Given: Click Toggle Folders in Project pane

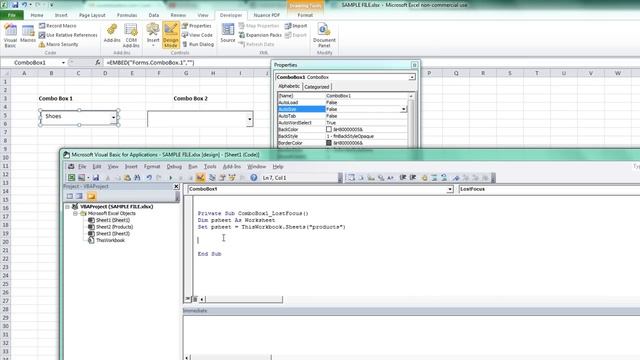Looking at the screenshot, I should click(91, 196).
